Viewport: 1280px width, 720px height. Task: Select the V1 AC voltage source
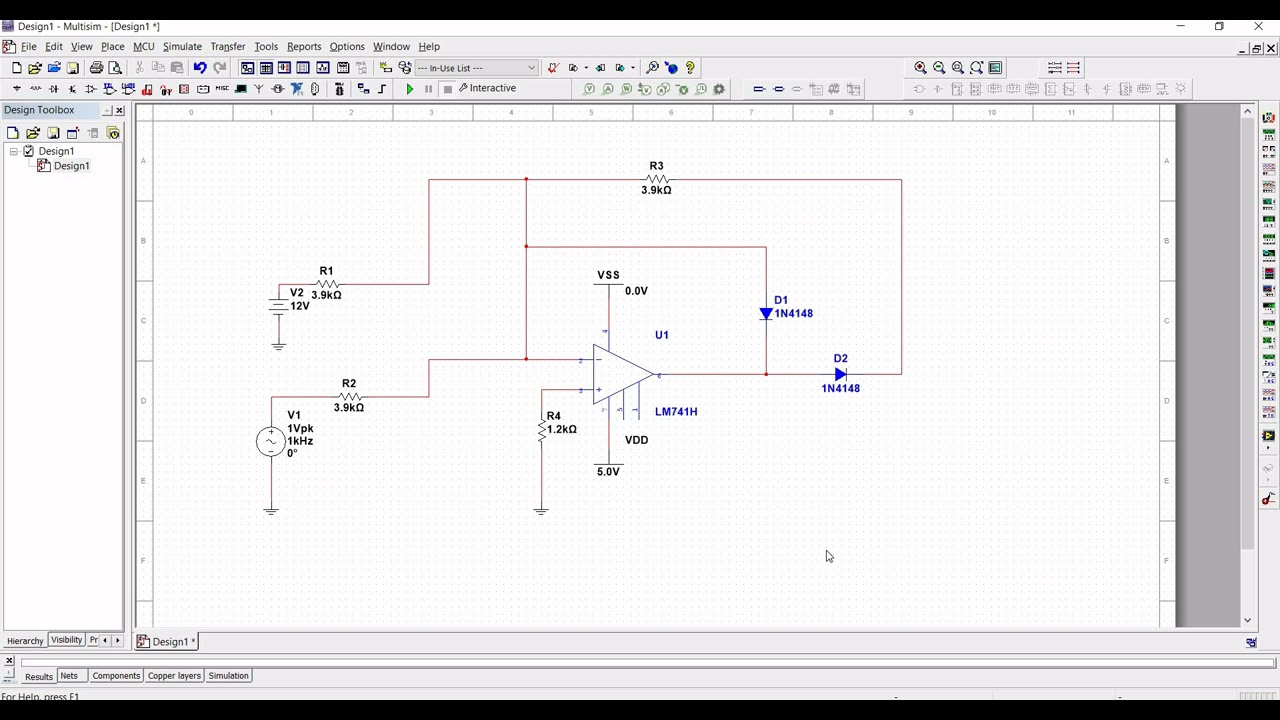(x=271, y=441)
